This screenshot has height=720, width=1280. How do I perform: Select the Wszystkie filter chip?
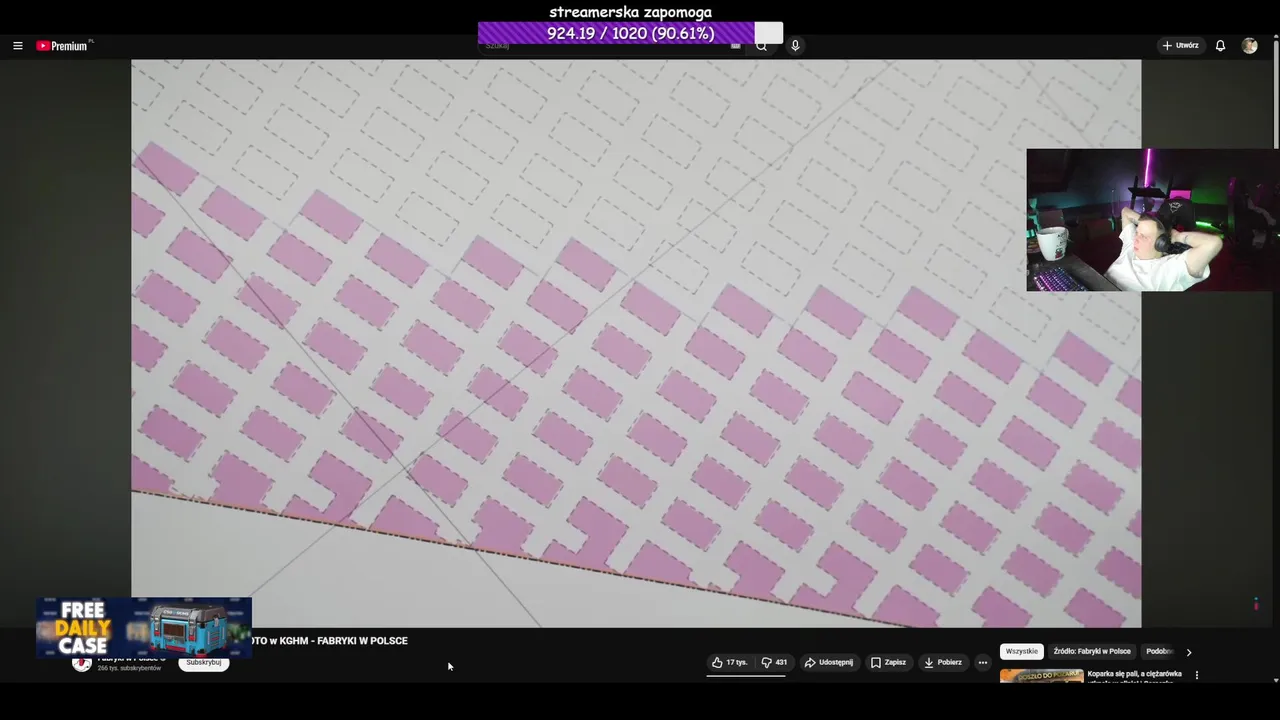click(x=1022, y=652)
